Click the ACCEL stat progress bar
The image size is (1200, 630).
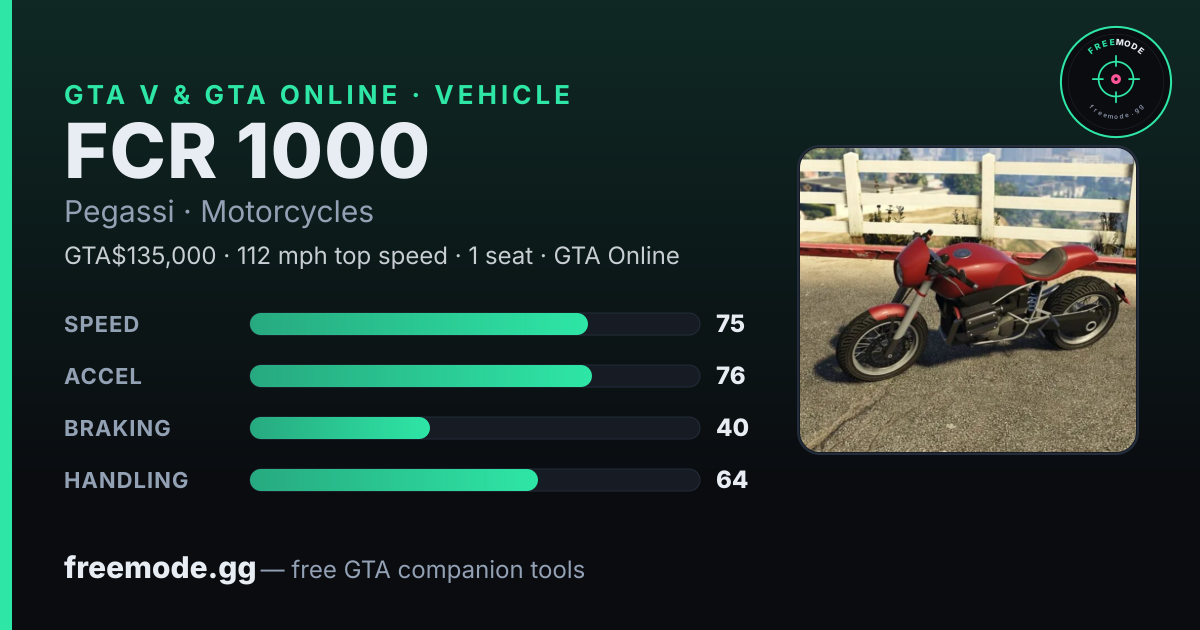point(474,376)
